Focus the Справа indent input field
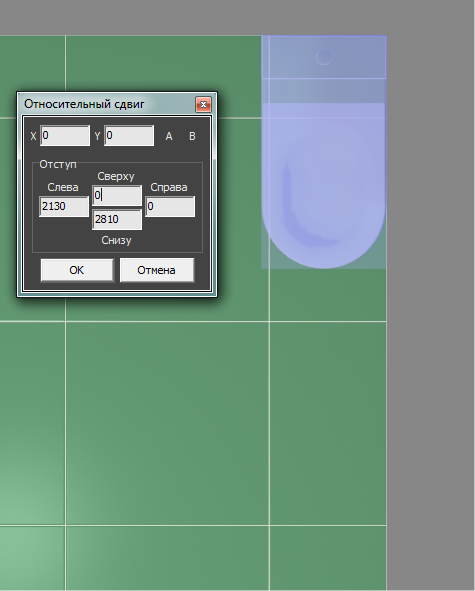Image resolution: width=475 pixels, height=591 pixels. coord(170,206)
